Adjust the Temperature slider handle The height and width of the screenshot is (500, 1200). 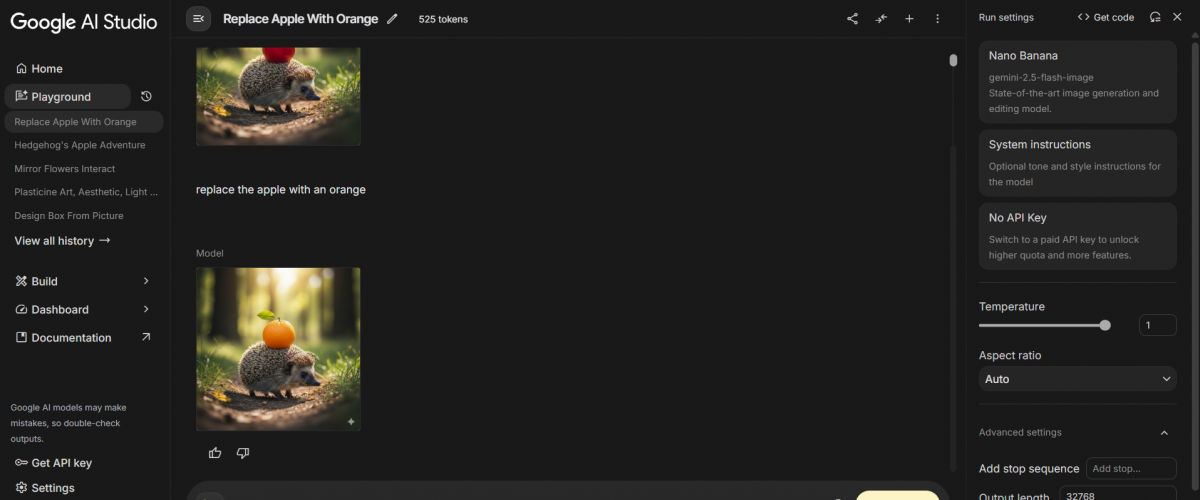coord(1105,325)
